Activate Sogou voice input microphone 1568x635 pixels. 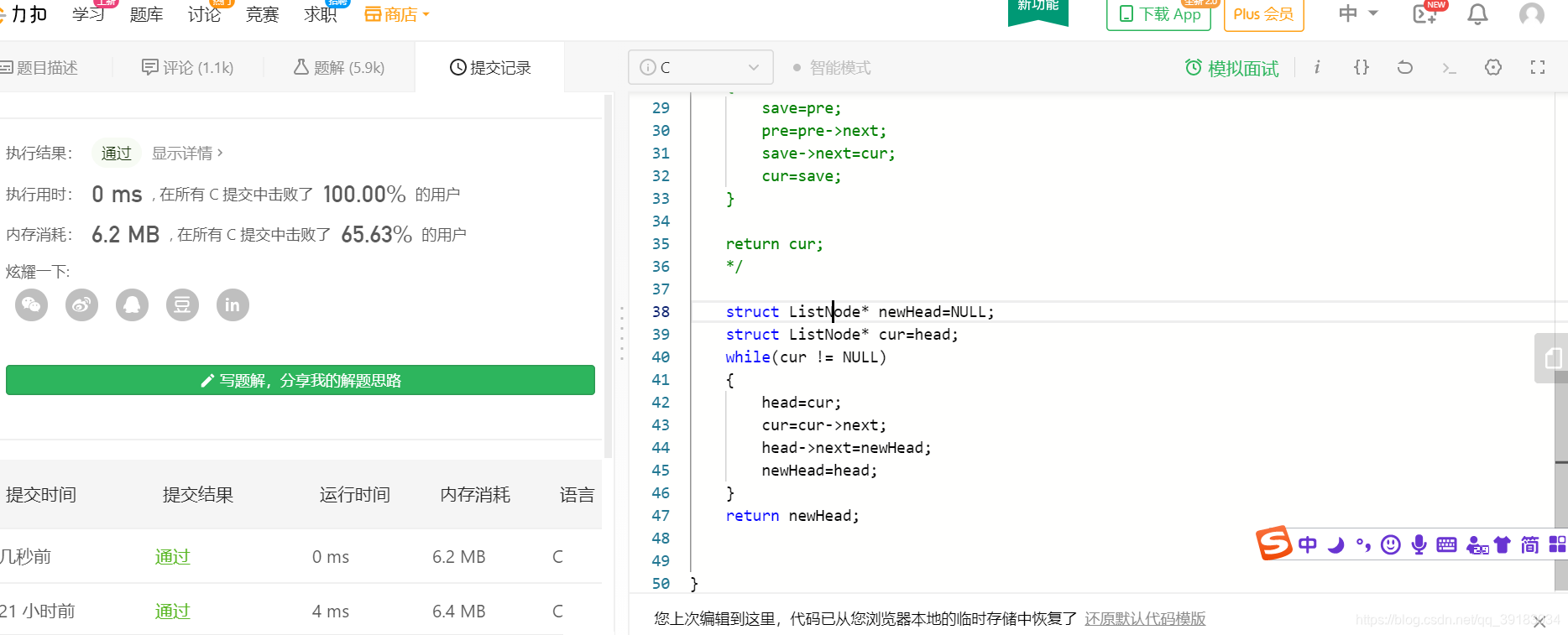pos(1419,545)
